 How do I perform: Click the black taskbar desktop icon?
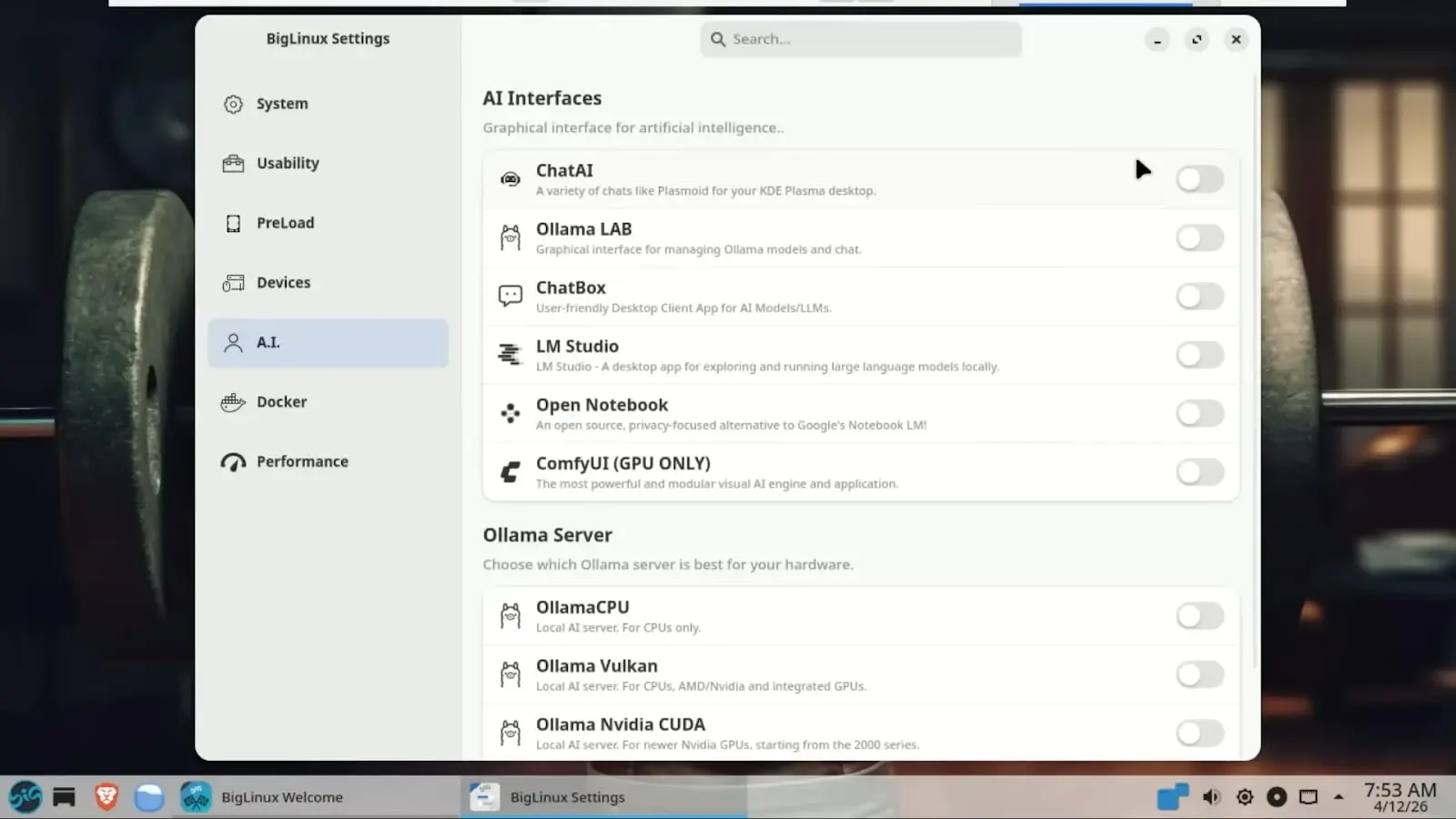(64, 798)
